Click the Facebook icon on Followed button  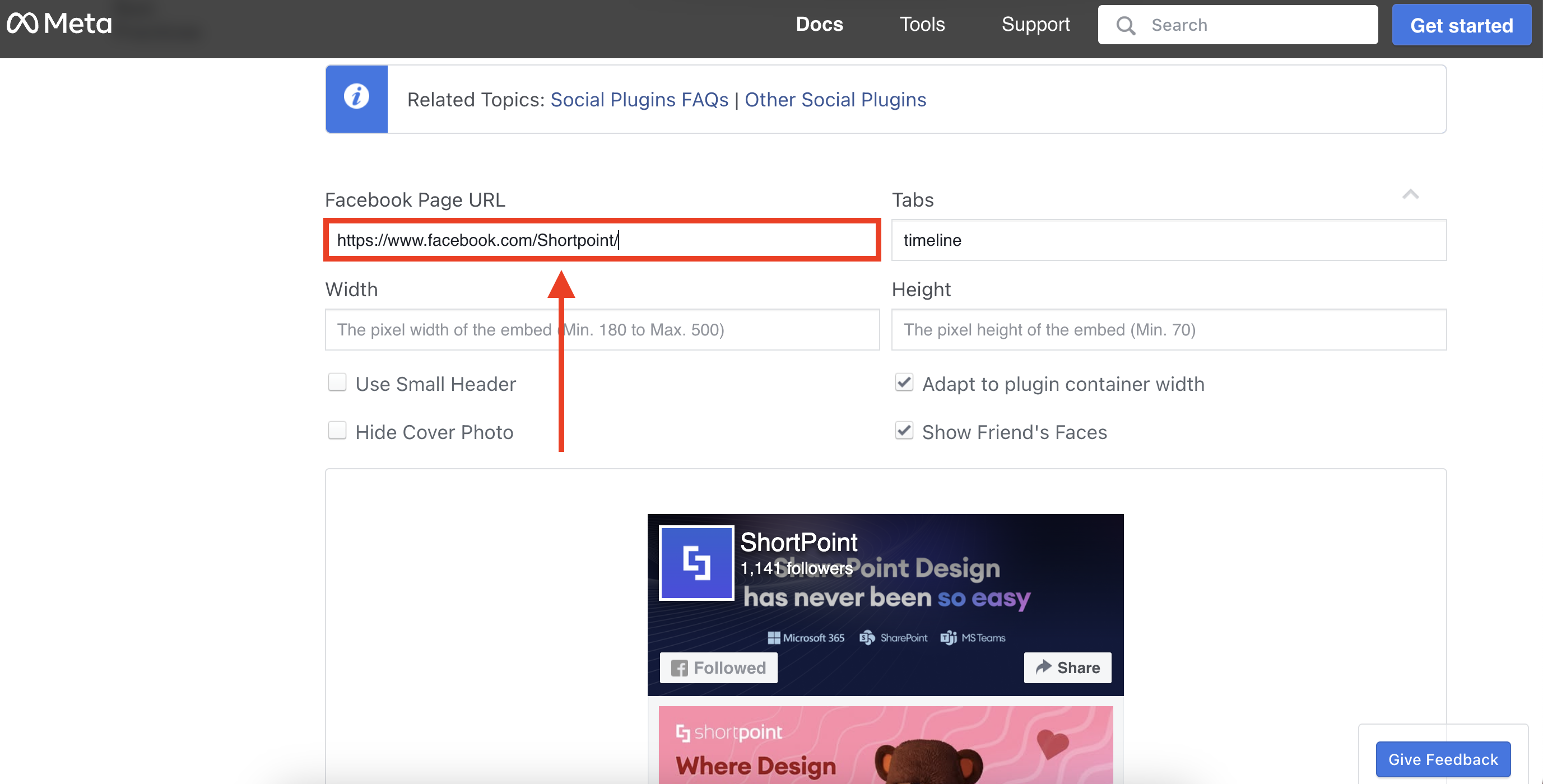[679, 668]
